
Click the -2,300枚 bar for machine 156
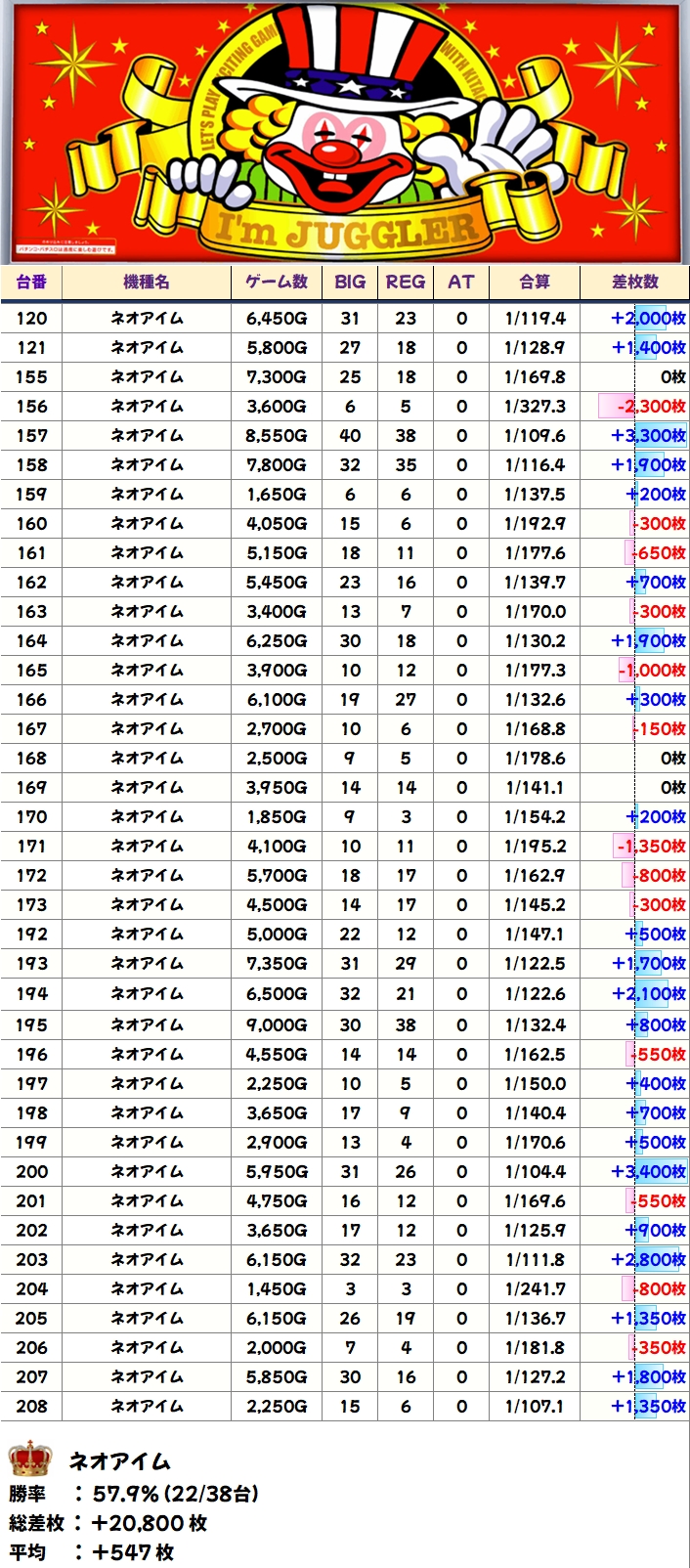(642, 407)
